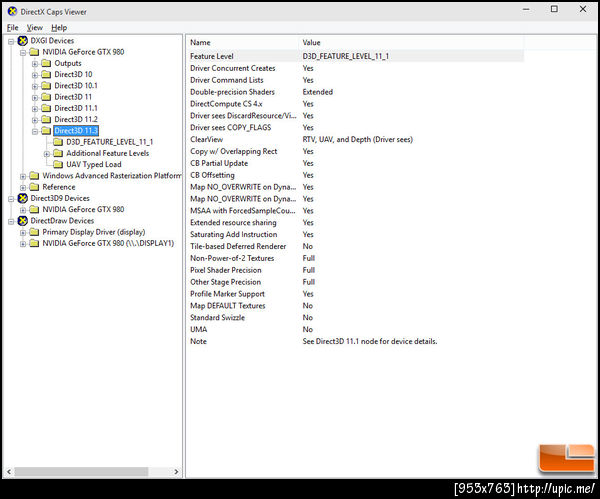Click the Direct3D 11.2 folder icon
The height and width of the screenshot is (499, 600).
[46, 119]
